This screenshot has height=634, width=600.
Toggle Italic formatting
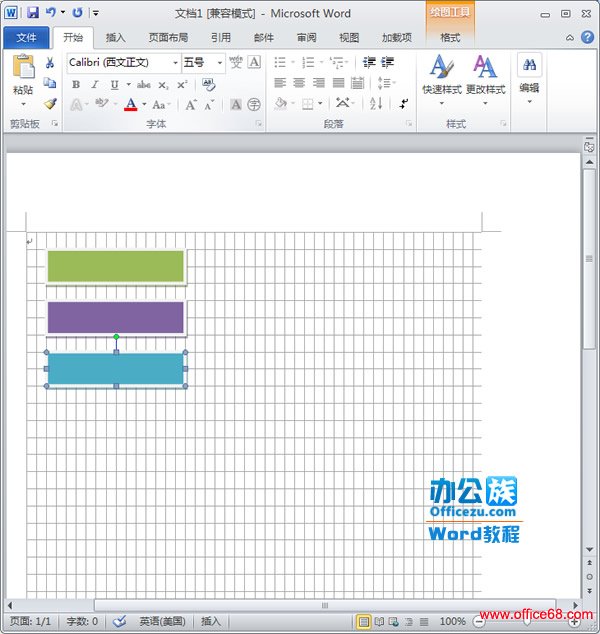(95, 85)
